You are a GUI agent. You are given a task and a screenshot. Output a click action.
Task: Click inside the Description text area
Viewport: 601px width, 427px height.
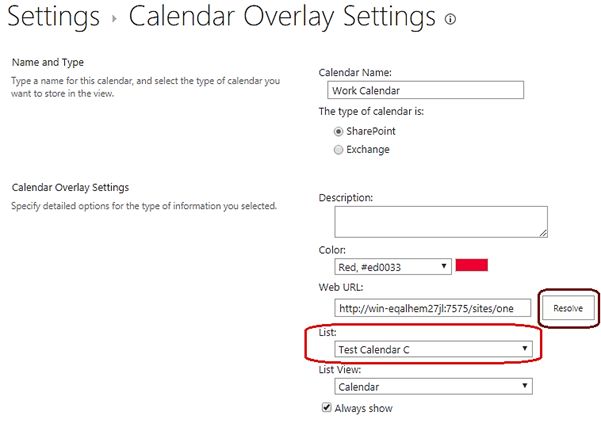tap(441, 222)
